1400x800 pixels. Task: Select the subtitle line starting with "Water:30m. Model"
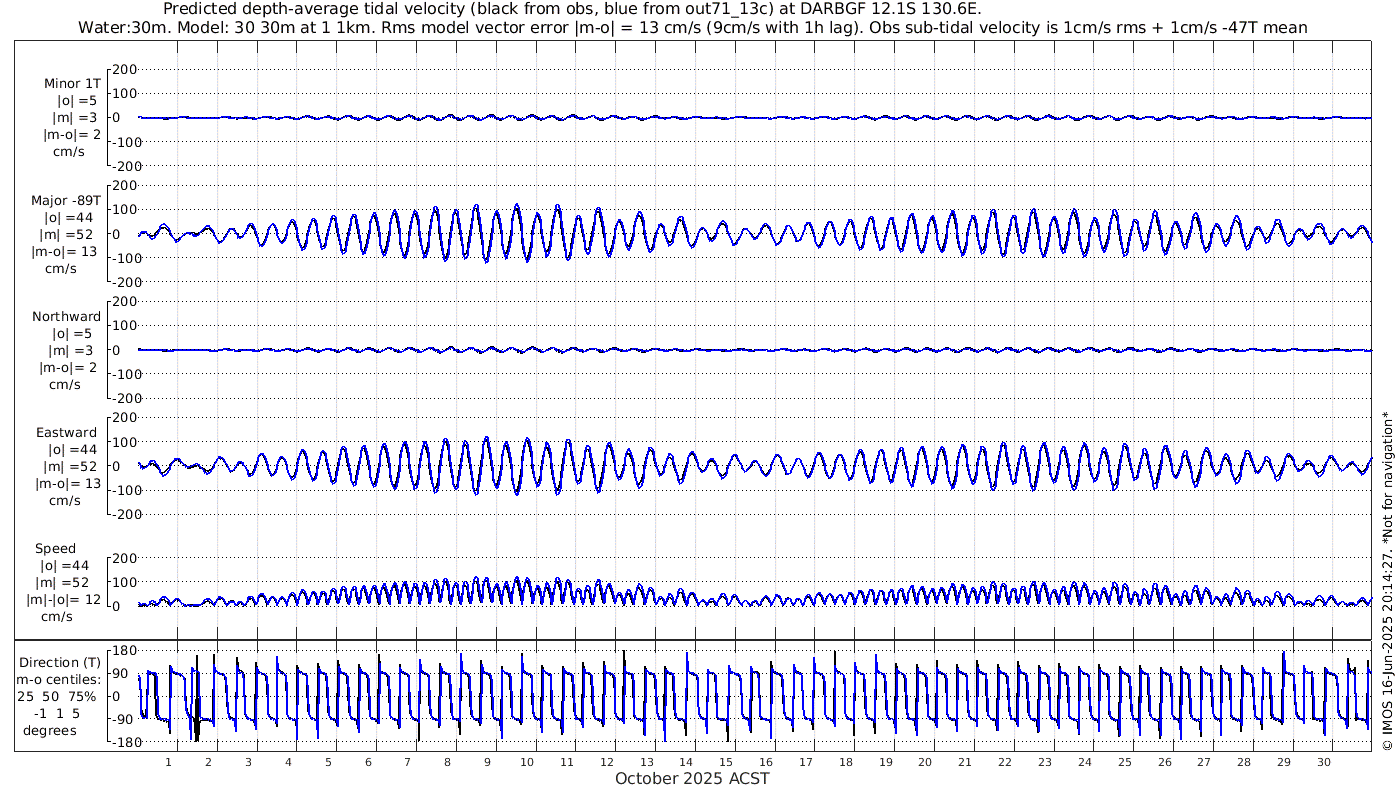coord(692,27)
